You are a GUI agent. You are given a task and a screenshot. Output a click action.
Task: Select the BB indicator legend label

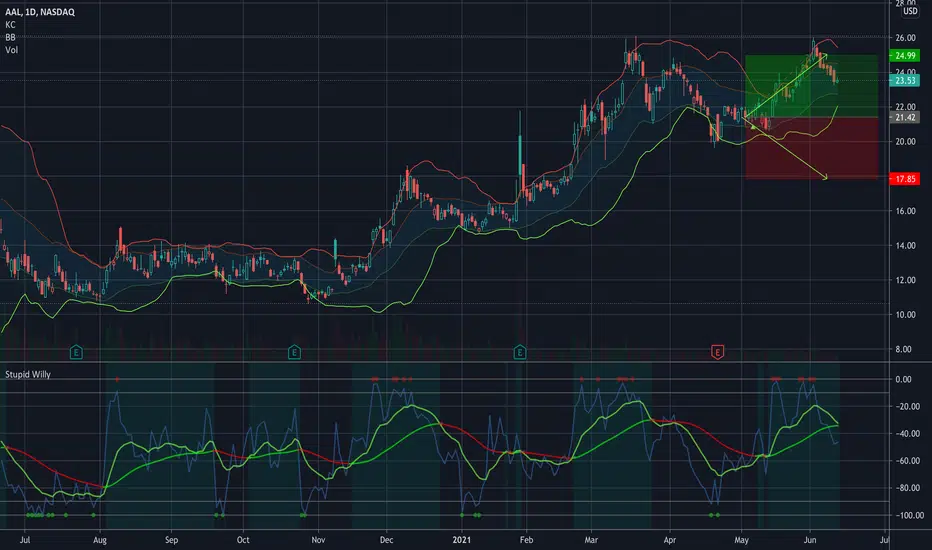[10, 37]
